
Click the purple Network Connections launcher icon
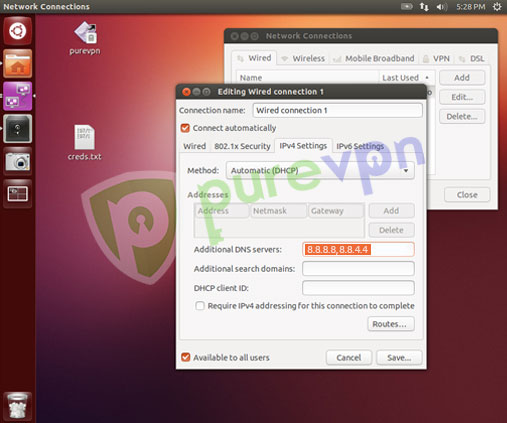coord(17,96)
